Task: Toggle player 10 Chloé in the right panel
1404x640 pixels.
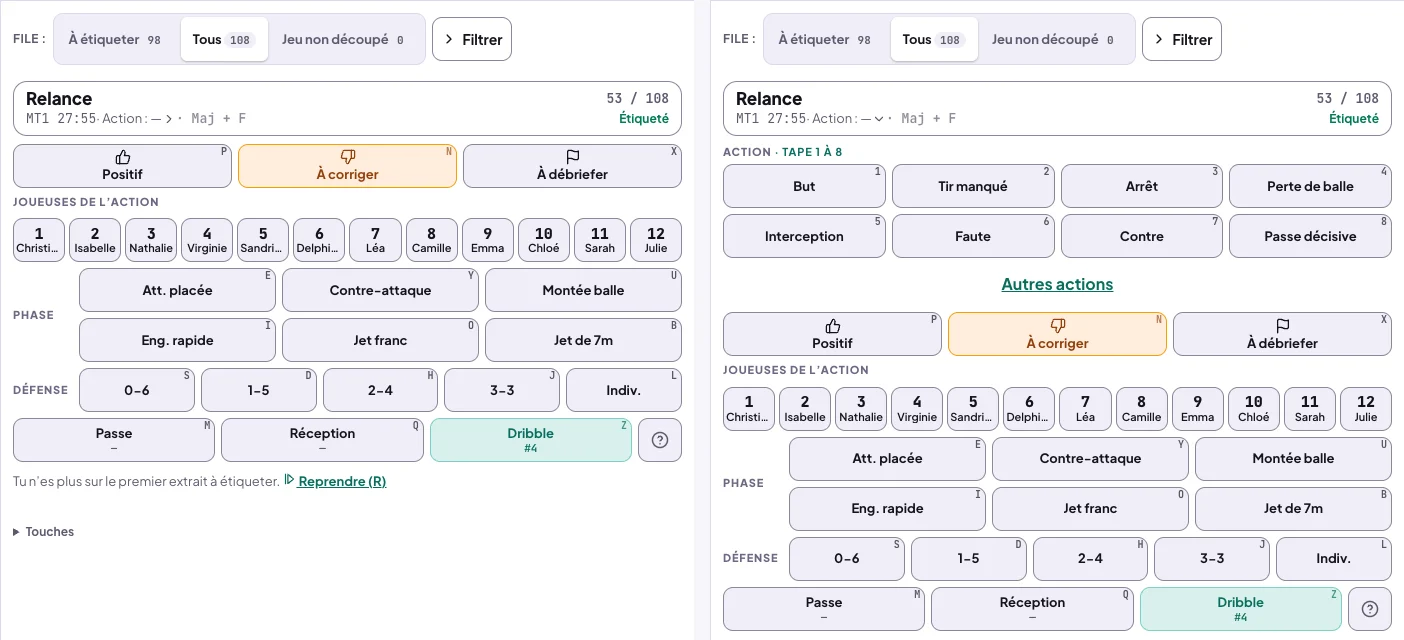Action: click(1254, 409)
